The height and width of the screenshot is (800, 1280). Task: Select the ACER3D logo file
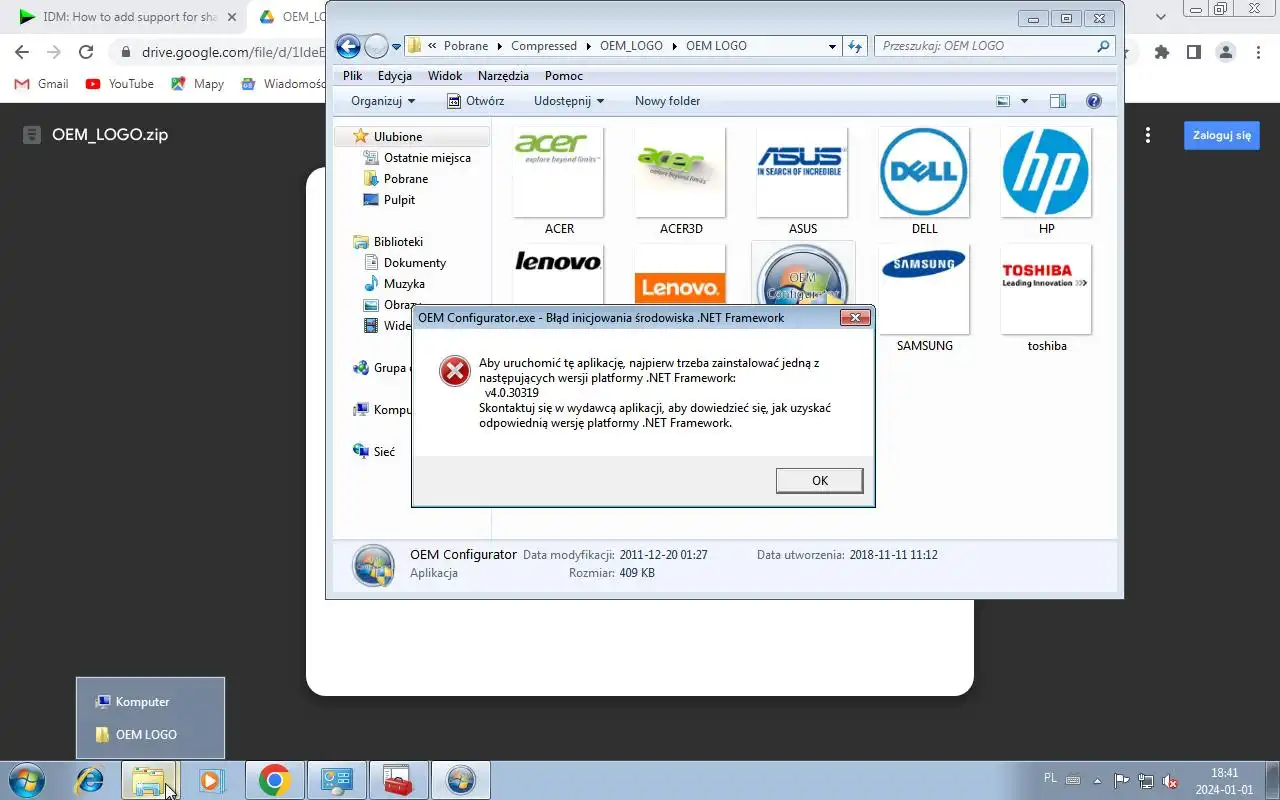(x=681, y=181)
